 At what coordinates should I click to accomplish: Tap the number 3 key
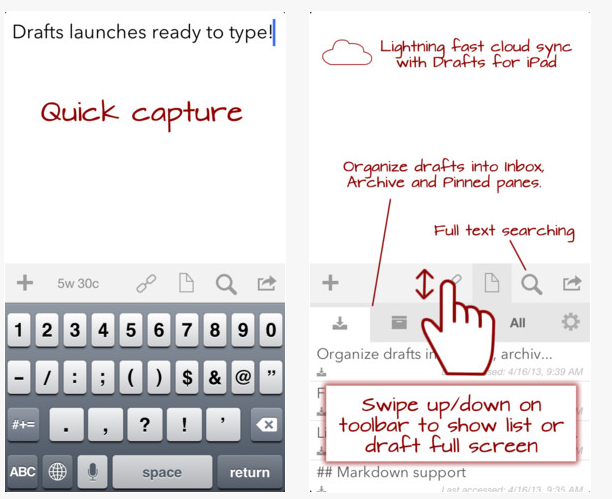pos(75,330)
